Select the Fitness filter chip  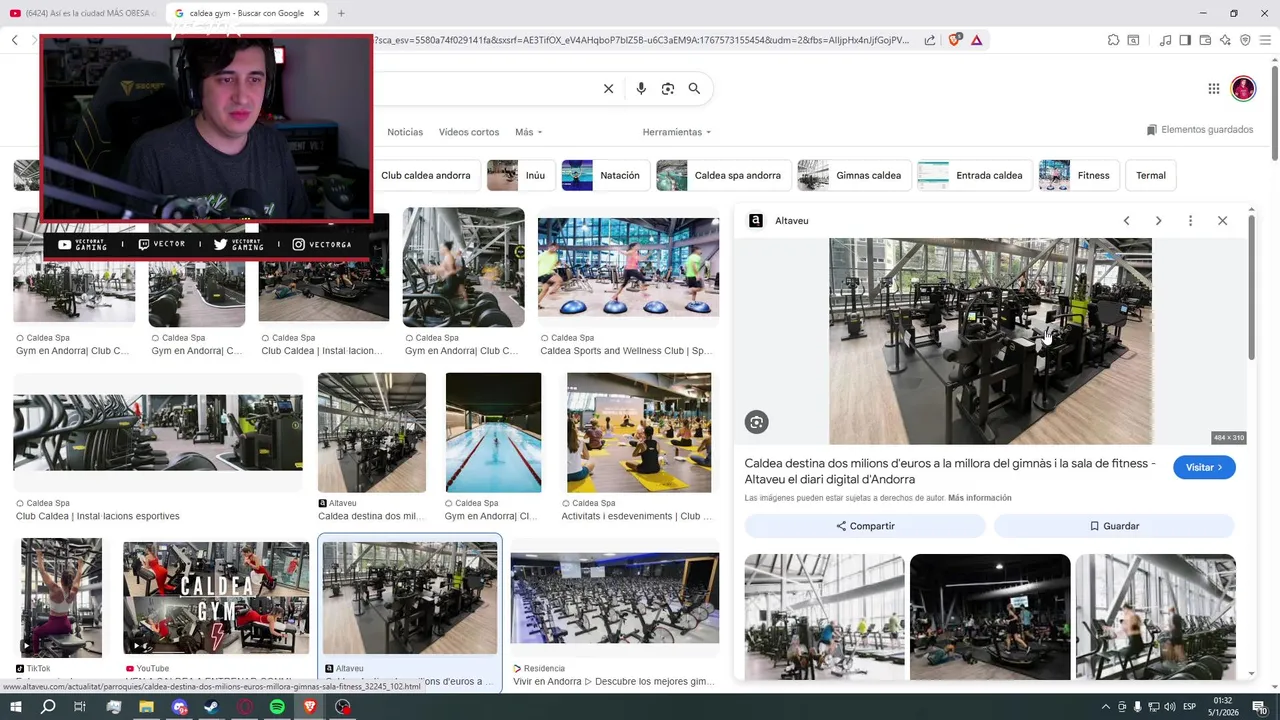[1079, 175]
